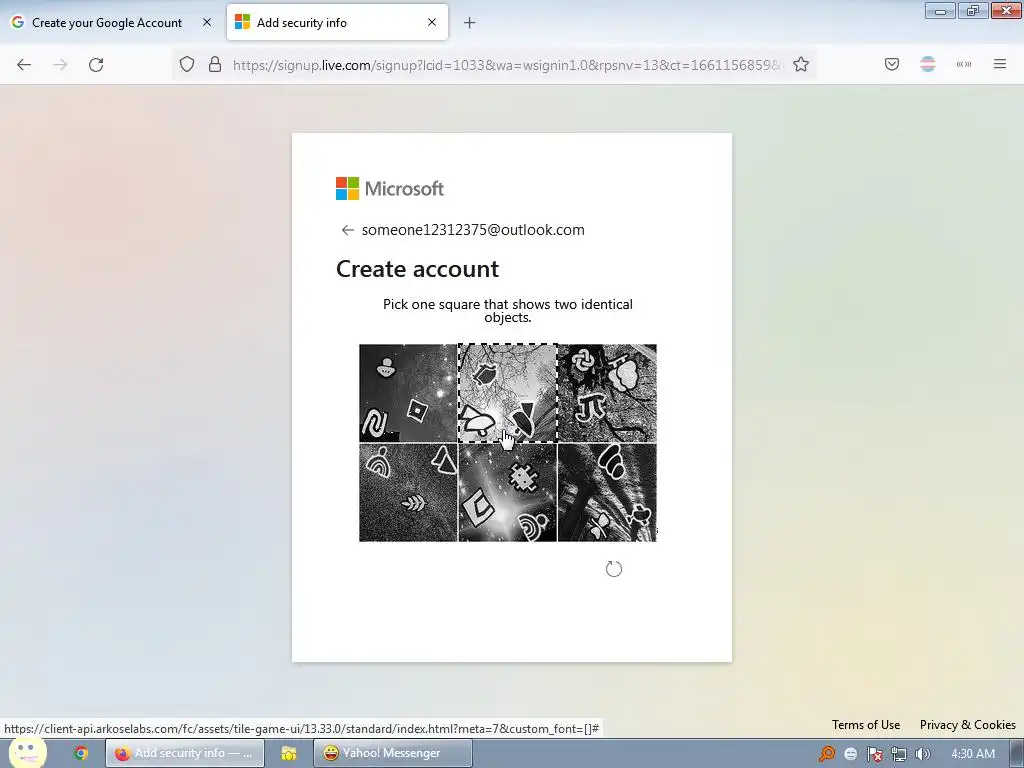View site security lock information
Viewport: 1024px width, 768px height.
point(215,64)
